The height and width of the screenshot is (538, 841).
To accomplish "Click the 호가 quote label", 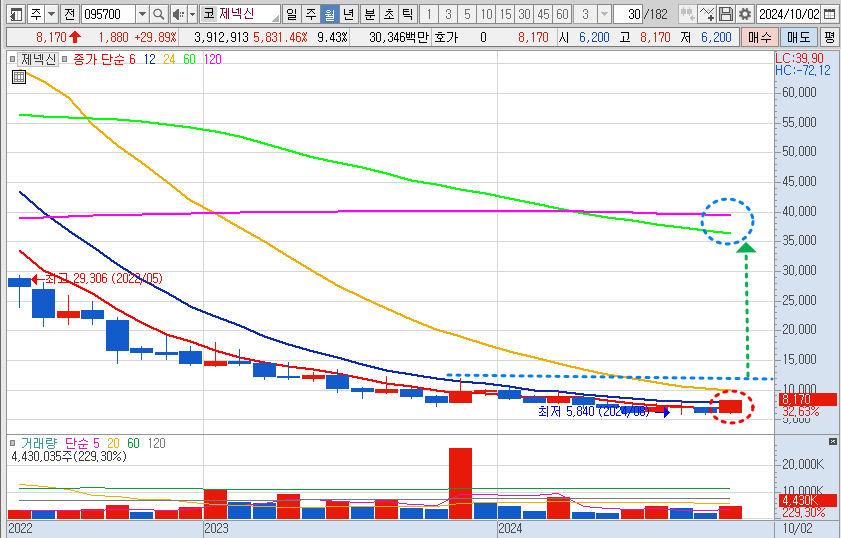I will [x=446, y=37].
